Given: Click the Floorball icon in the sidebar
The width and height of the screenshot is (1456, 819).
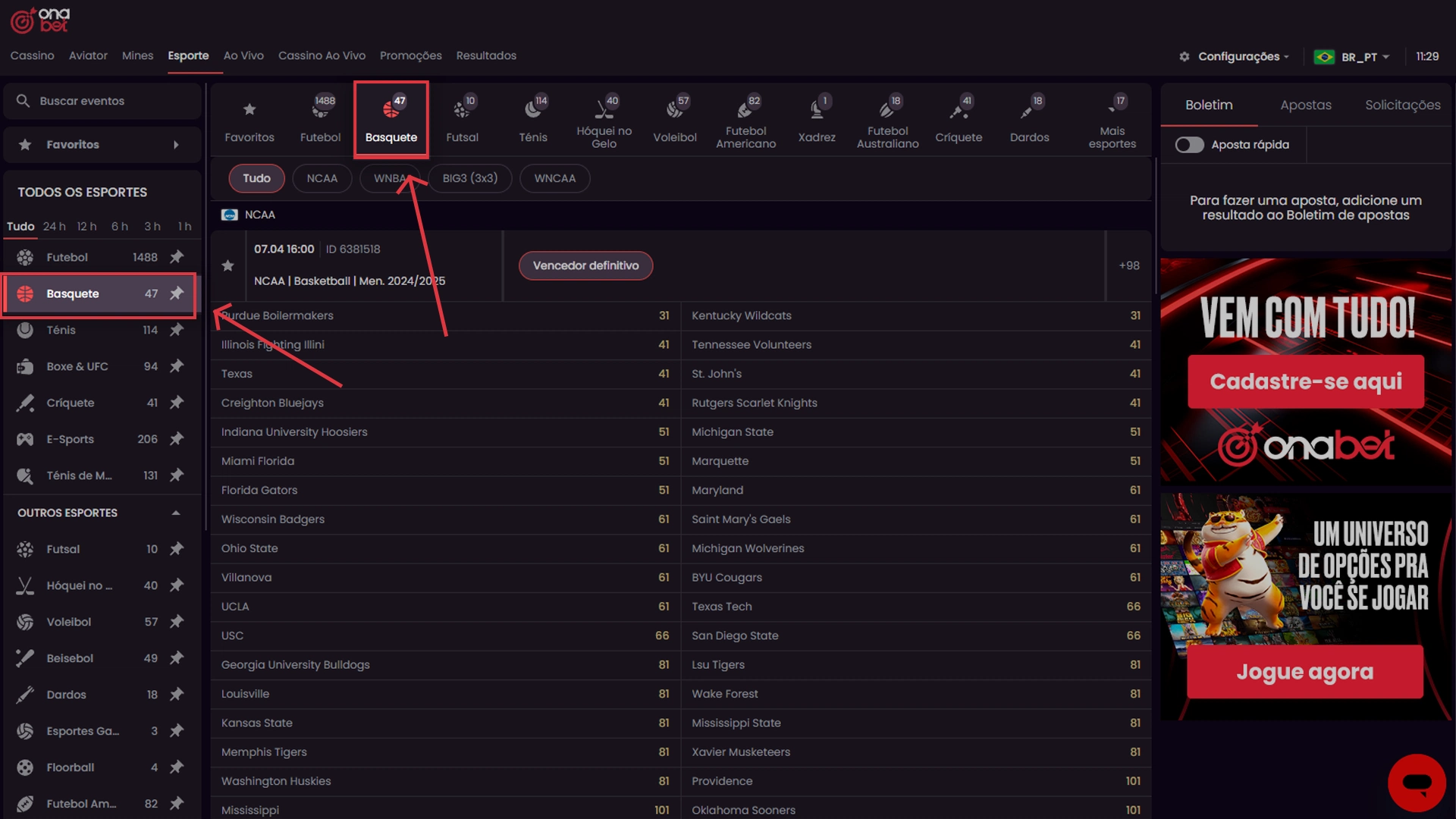Looking at the screenshot, I should click(25, 767).
